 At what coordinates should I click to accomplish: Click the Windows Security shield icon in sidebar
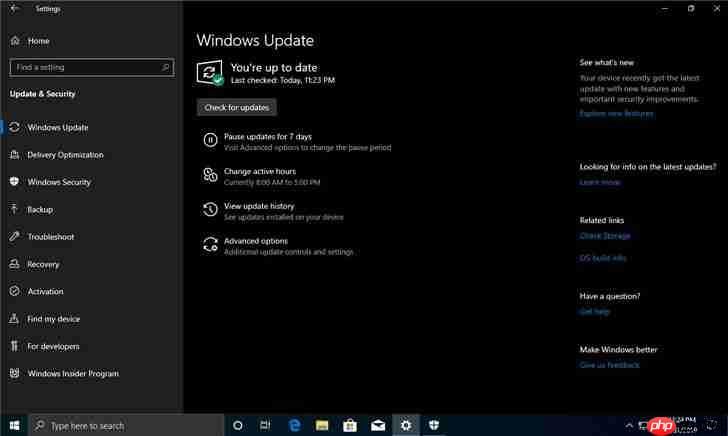14,182
